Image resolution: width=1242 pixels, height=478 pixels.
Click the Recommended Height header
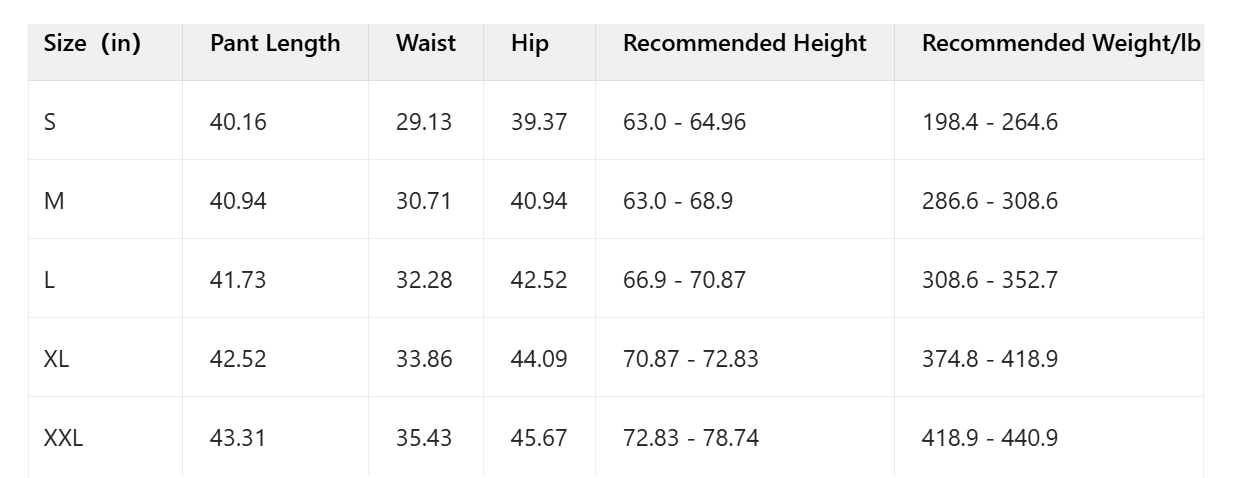click(744, 44)
